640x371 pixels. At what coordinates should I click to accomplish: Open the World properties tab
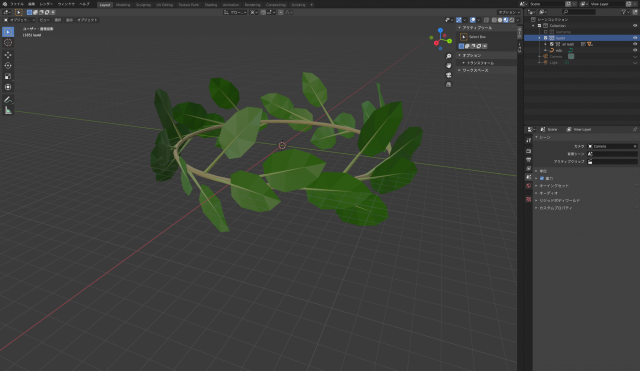(529, 186)
